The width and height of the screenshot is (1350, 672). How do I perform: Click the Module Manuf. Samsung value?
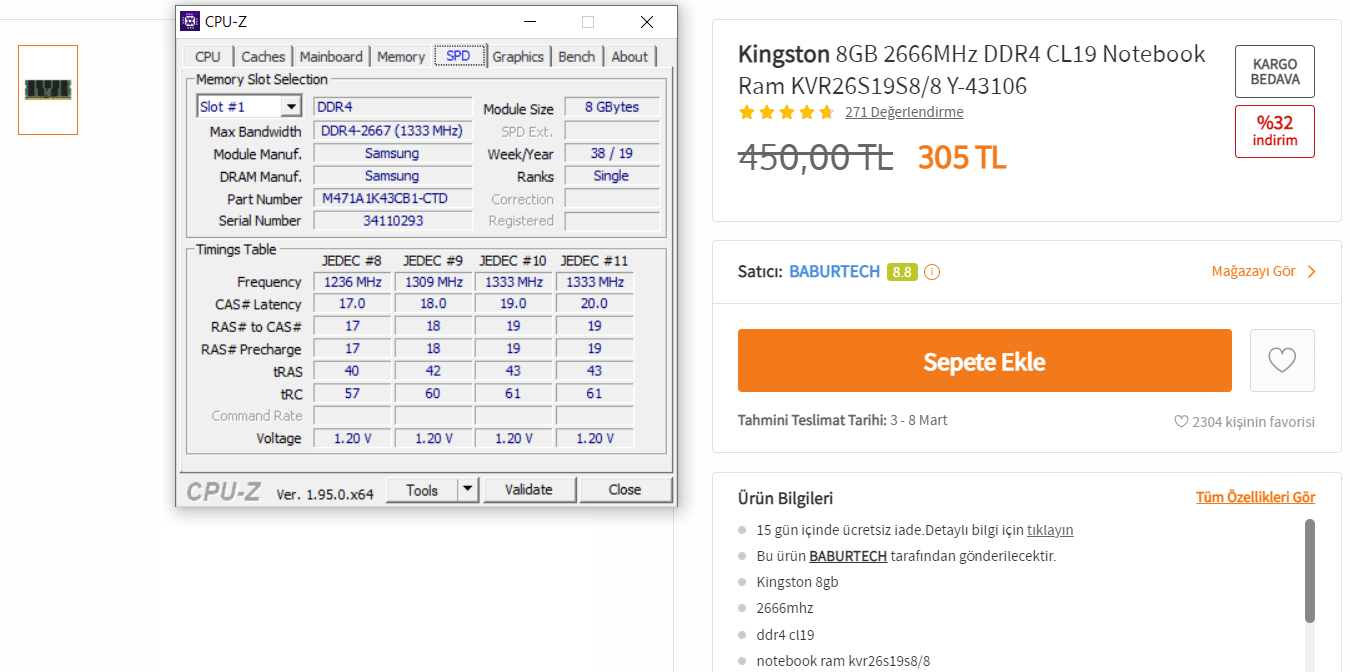(x=393, y=153)
